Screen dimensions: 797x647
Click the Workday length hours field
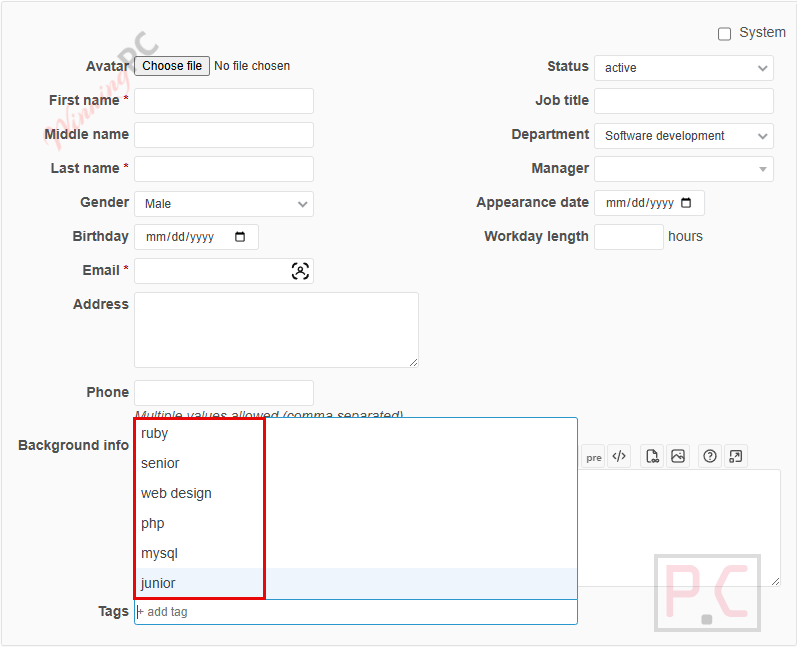[629, 237]
